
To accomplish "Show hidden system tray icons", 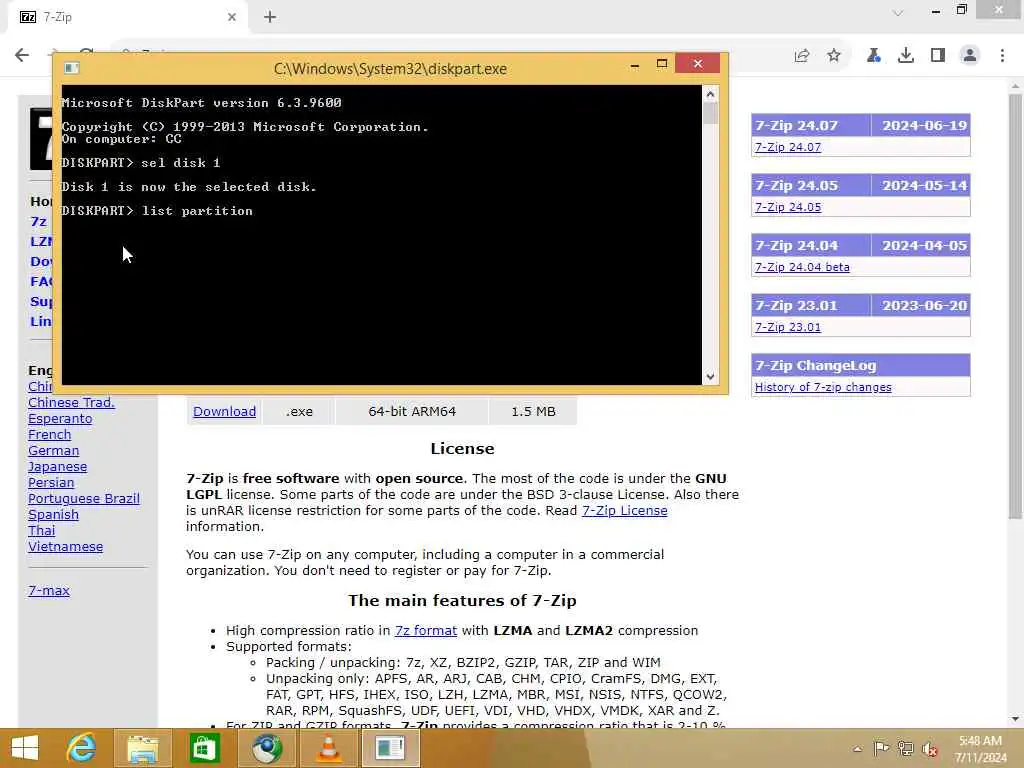I will (x=857, y=749).
